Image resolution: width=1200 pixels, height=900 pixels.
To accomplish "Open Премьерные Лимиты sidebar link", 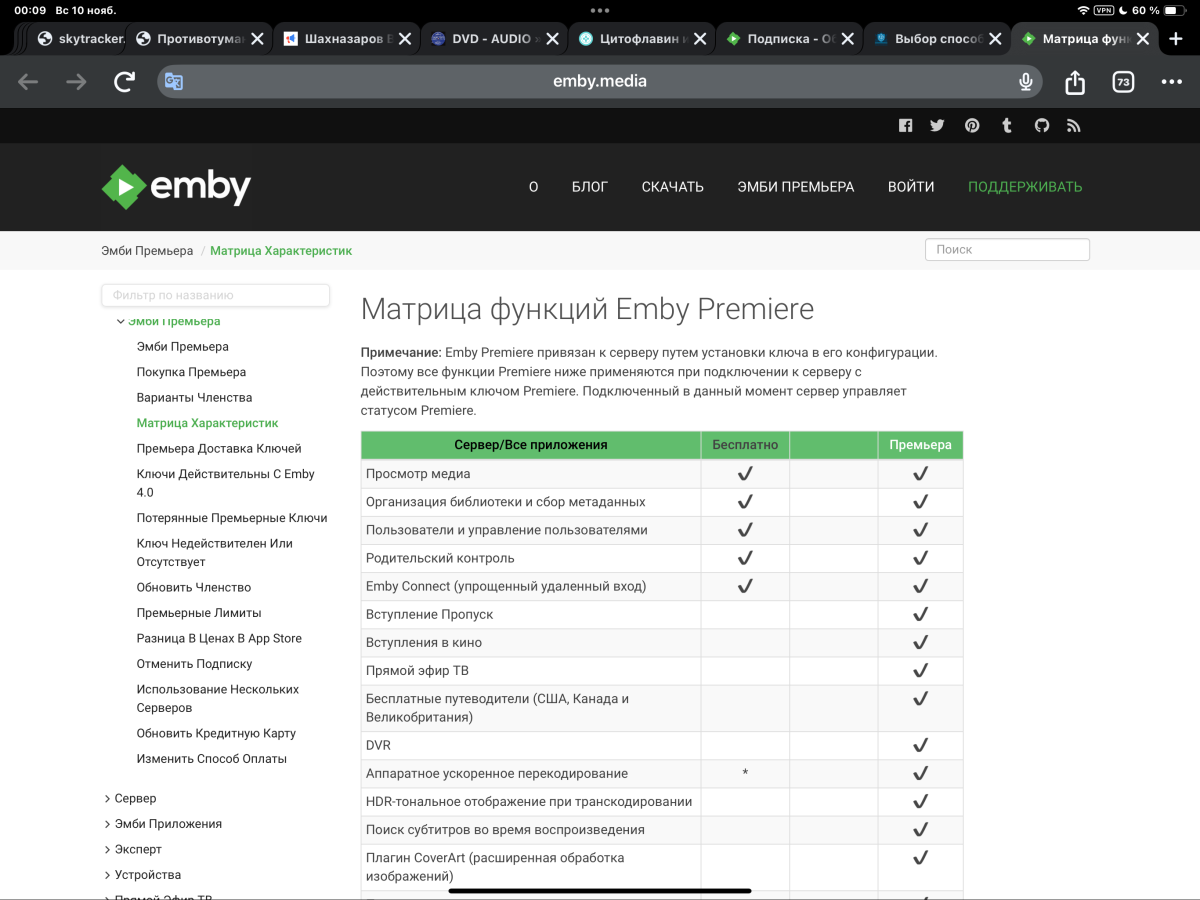I will [199, 613].
